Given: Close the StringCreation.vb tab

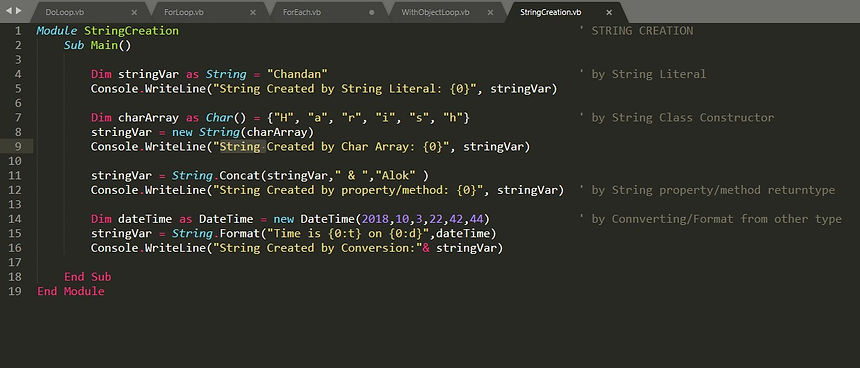Looking at the screenshot, I should (x=609, y=12).
